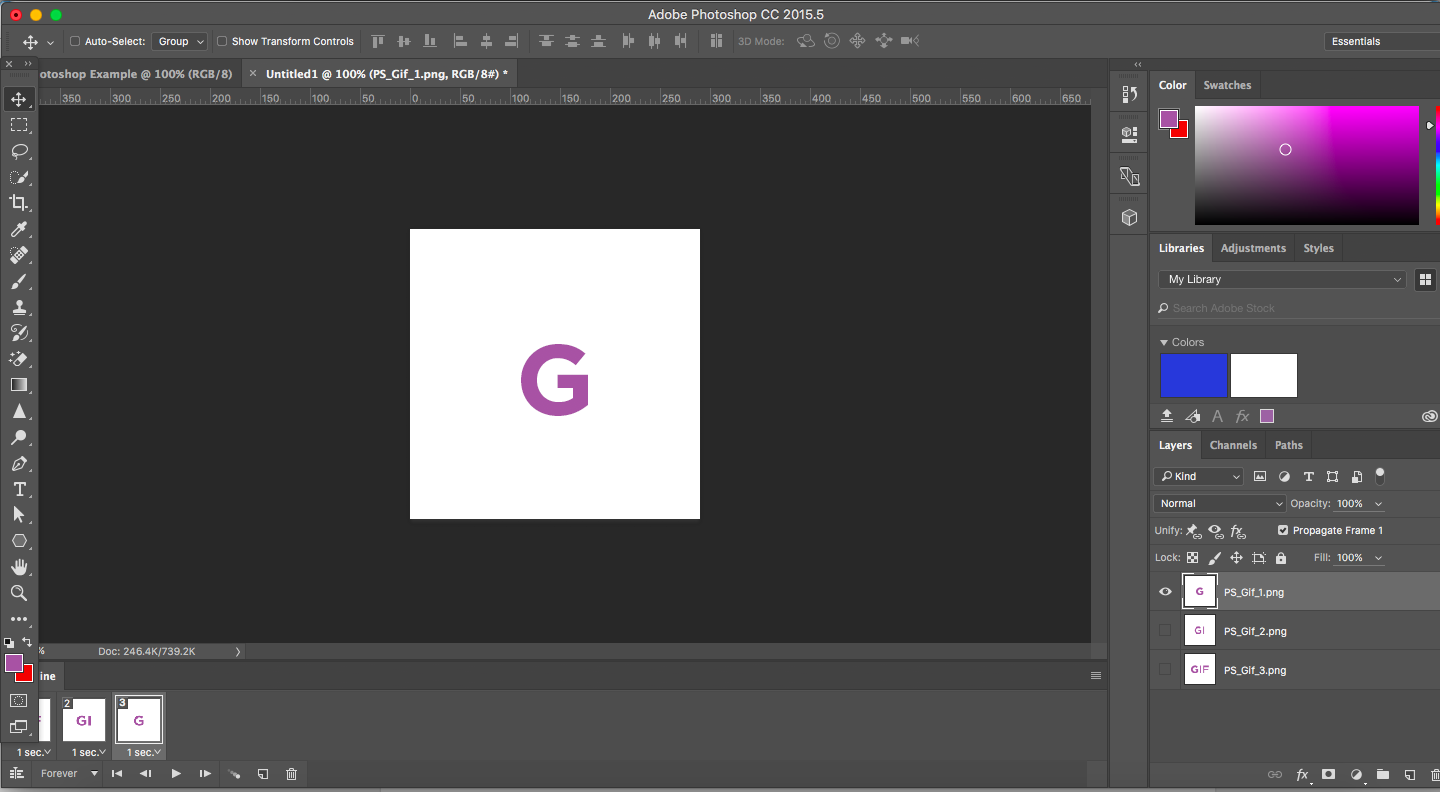
Task: Select the Quick Selection tool
Action: 19,177
